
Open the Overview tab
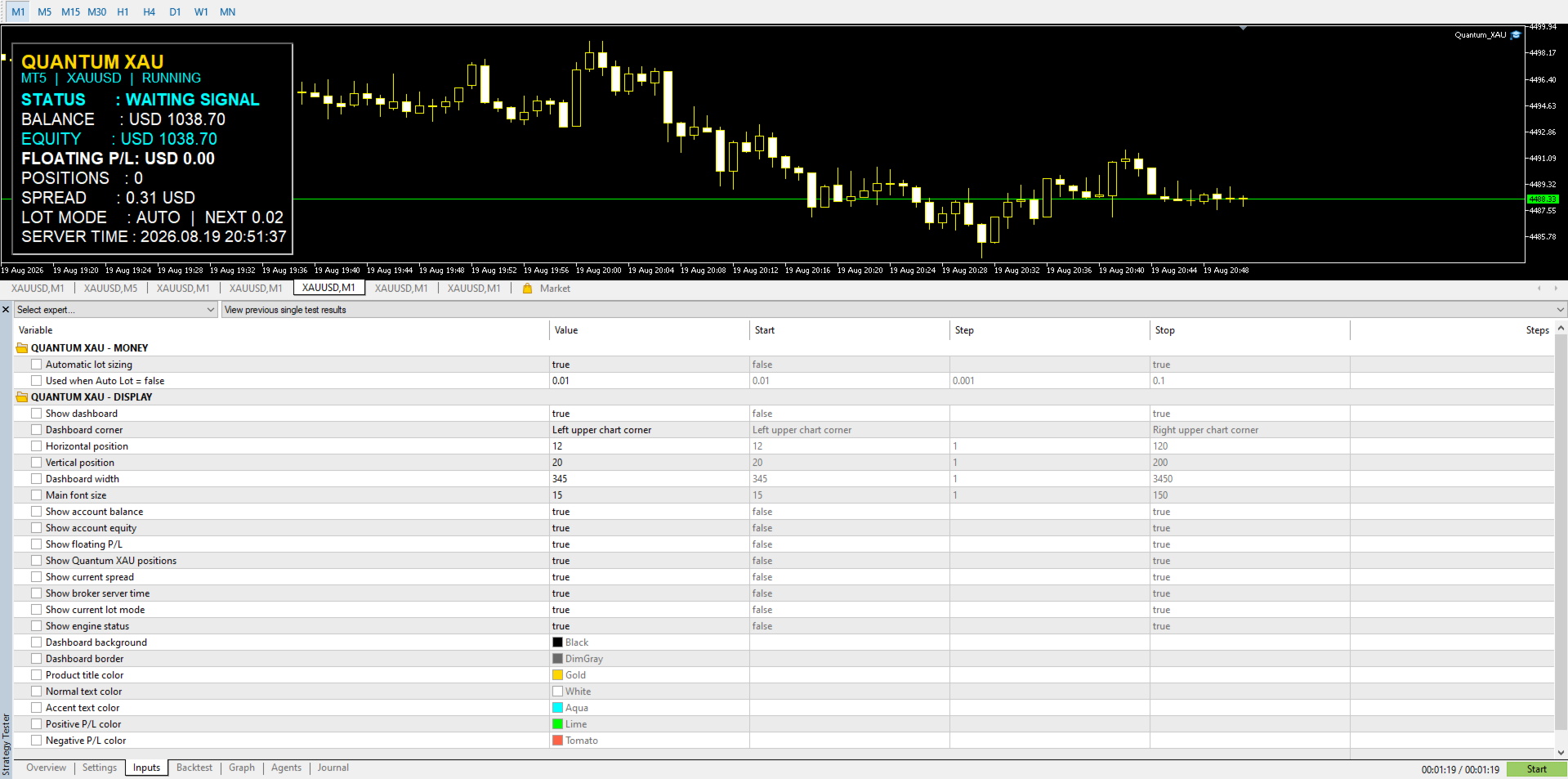[x=46, y=768]
